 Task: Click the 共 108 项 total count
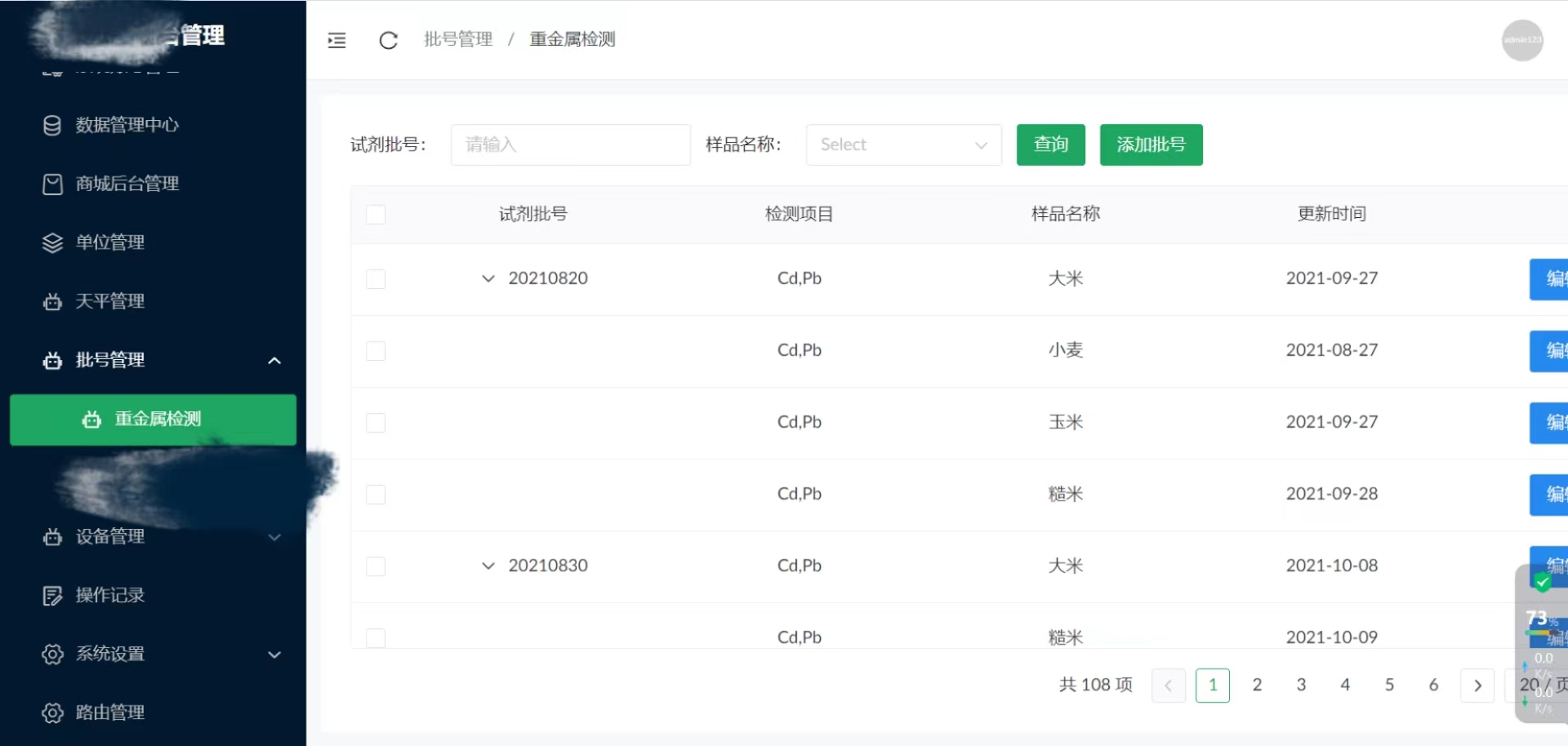tap(1096, 685)
